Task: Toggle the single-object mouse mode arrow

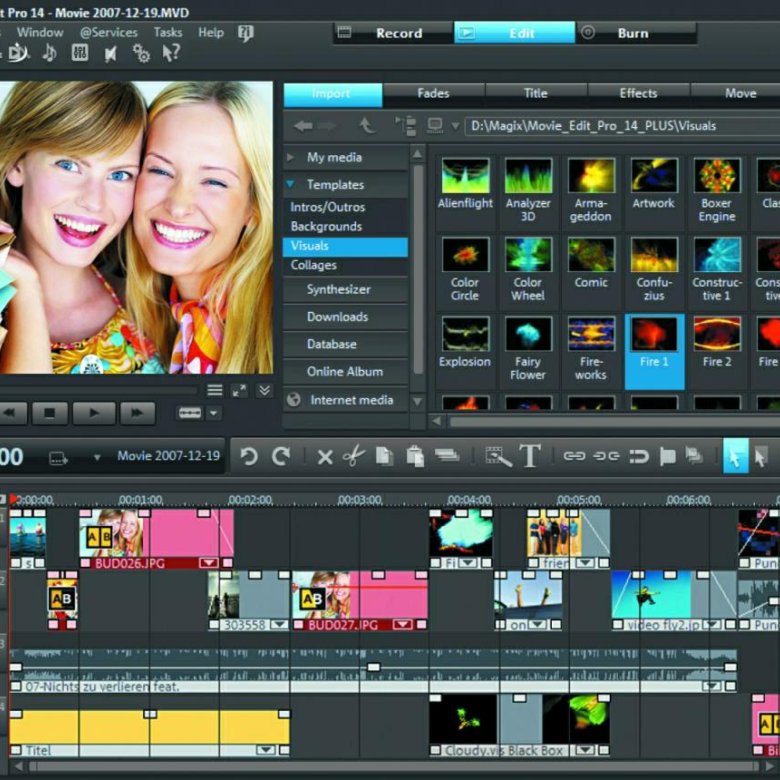Action: [734, 457]
